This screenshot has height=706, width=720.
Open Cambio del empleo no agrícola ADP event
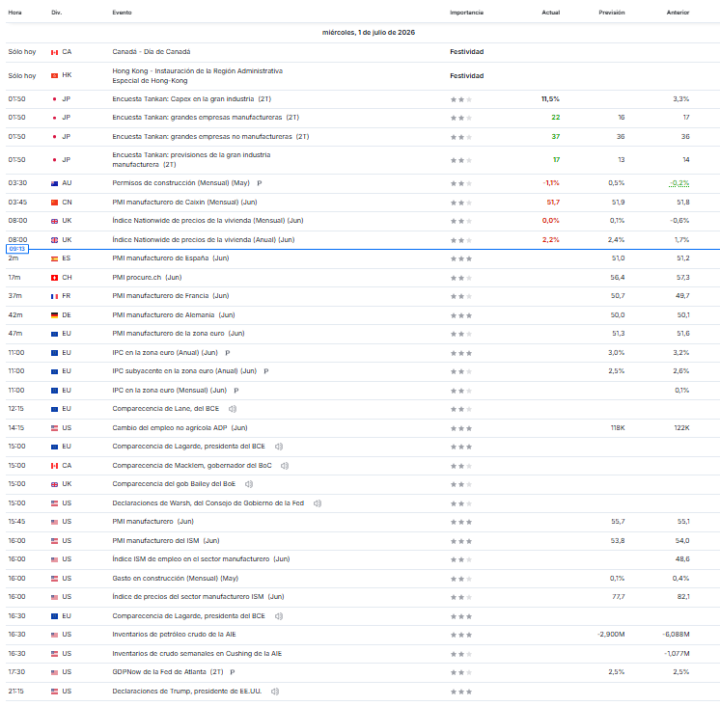coord(180,428)
